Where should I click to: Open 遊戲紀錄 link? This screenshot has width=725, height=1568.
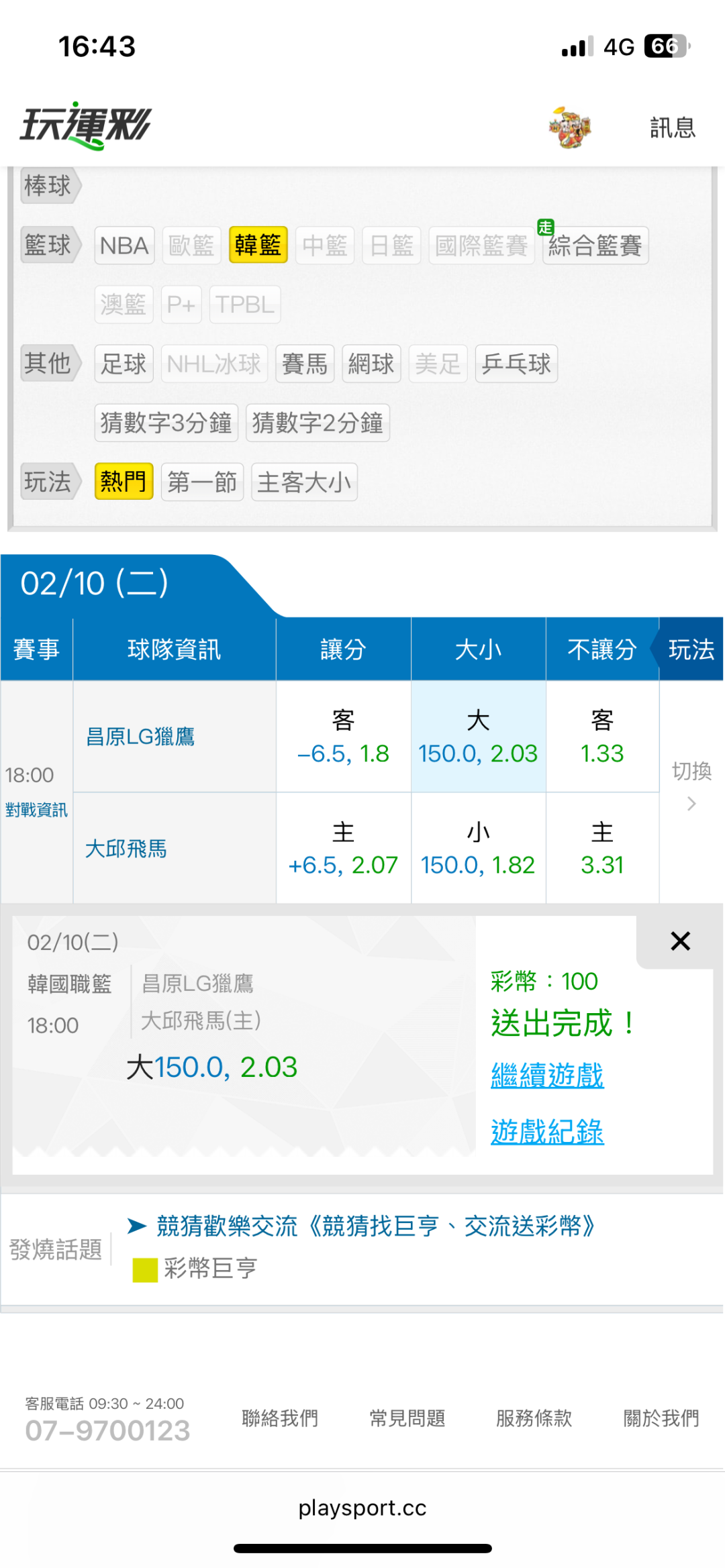(x=547, y=1132)
